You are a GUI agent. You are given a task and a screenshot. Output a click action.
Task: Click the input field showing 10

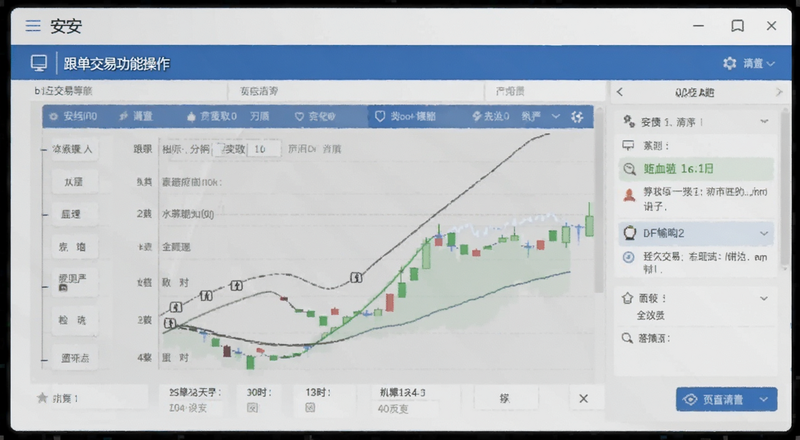pyautogui.click(x=264, y=149)
